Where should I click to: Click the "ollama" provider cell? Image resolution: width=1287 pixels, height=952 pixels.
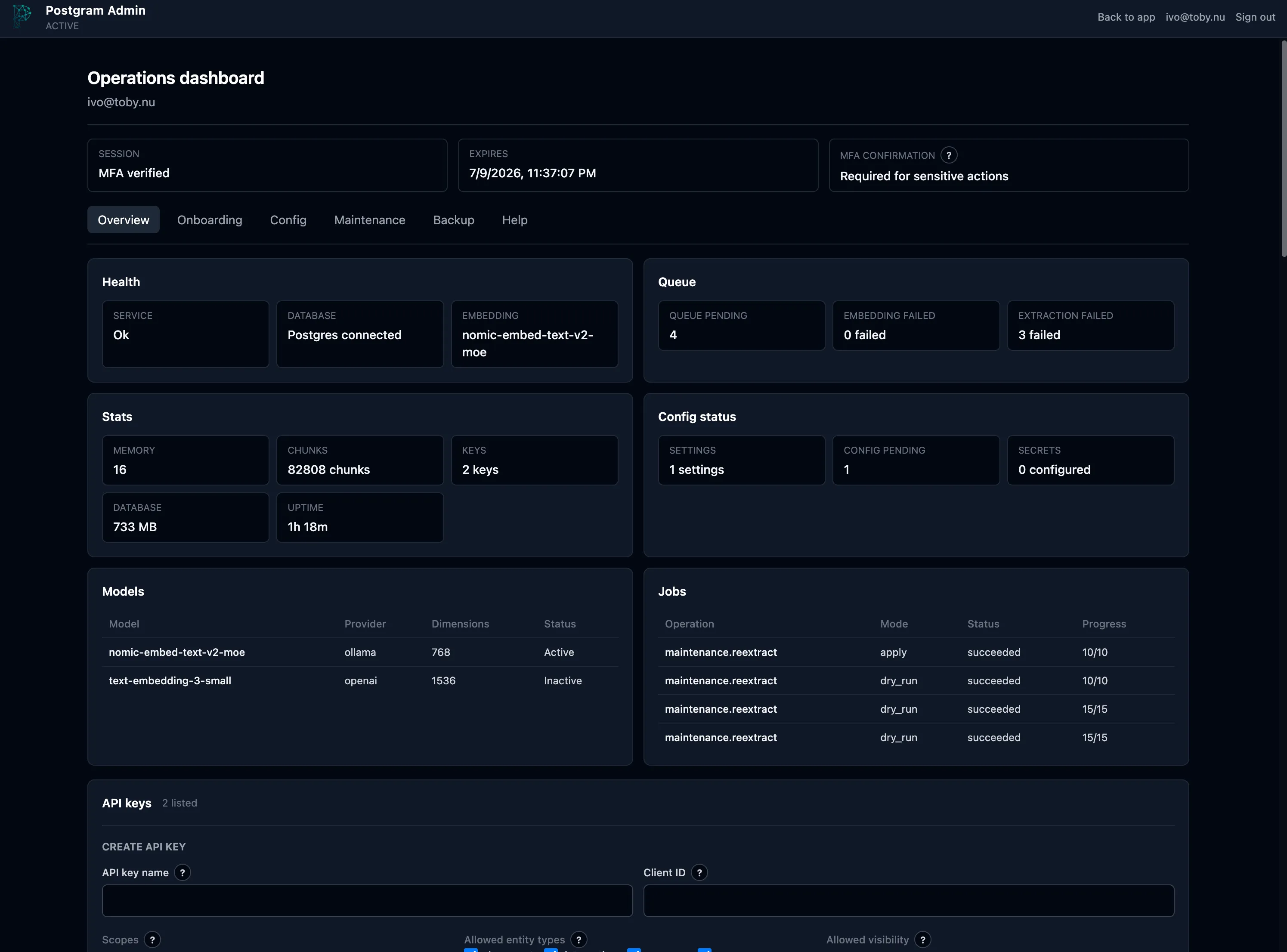click(360, 652)
